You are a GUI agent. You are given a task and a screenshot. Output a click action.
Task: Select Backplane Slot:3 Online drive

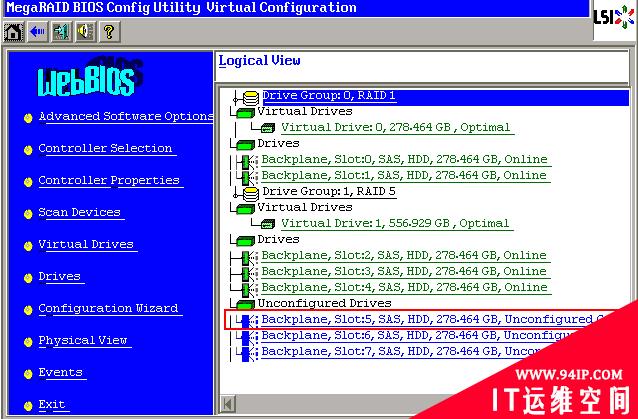tap(404, 272)
